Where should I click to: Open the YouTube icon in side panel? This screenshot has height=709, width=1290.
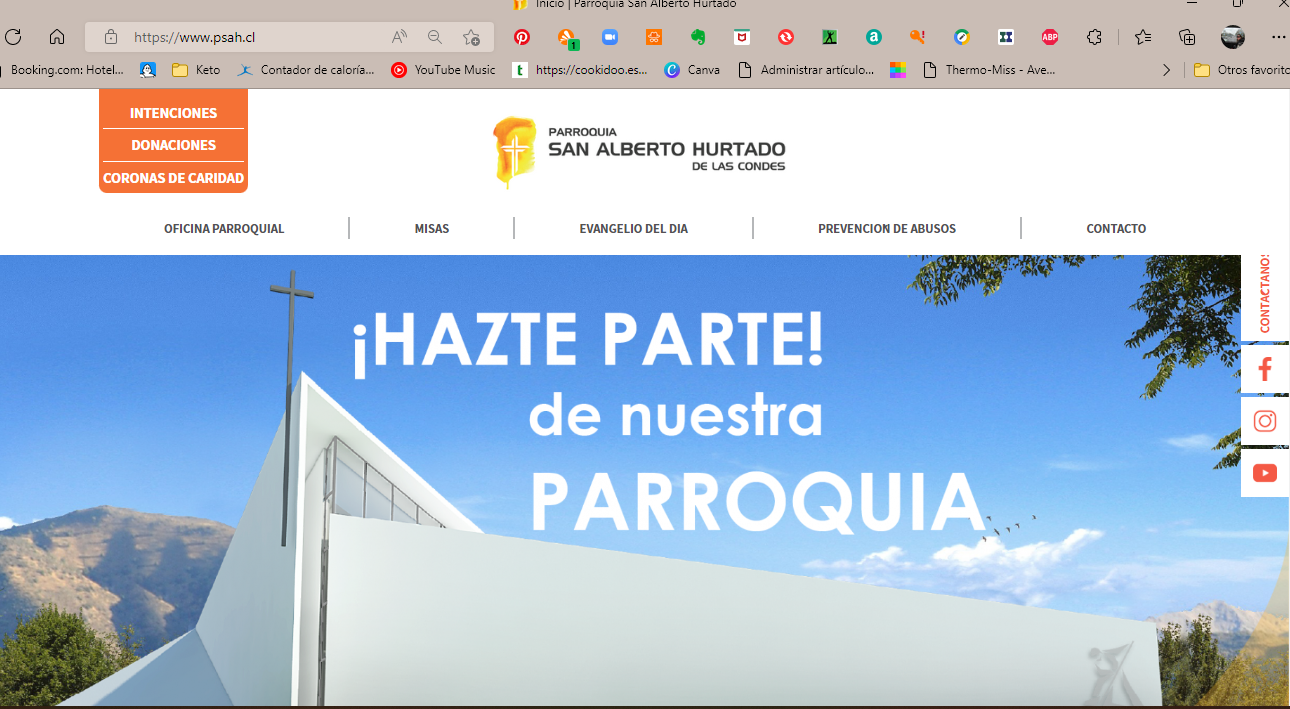pyautogui.click(x=1264, y=473)
